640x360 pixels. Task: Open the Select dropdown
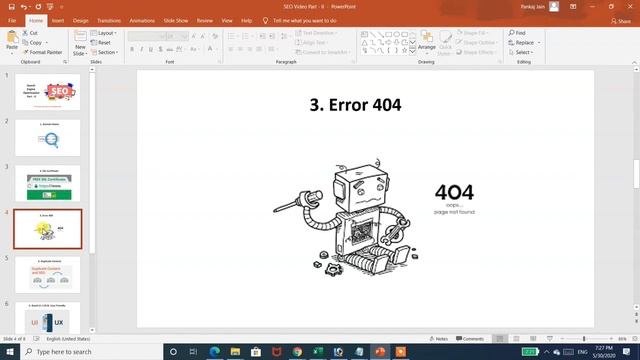click(x=521, y=52)
